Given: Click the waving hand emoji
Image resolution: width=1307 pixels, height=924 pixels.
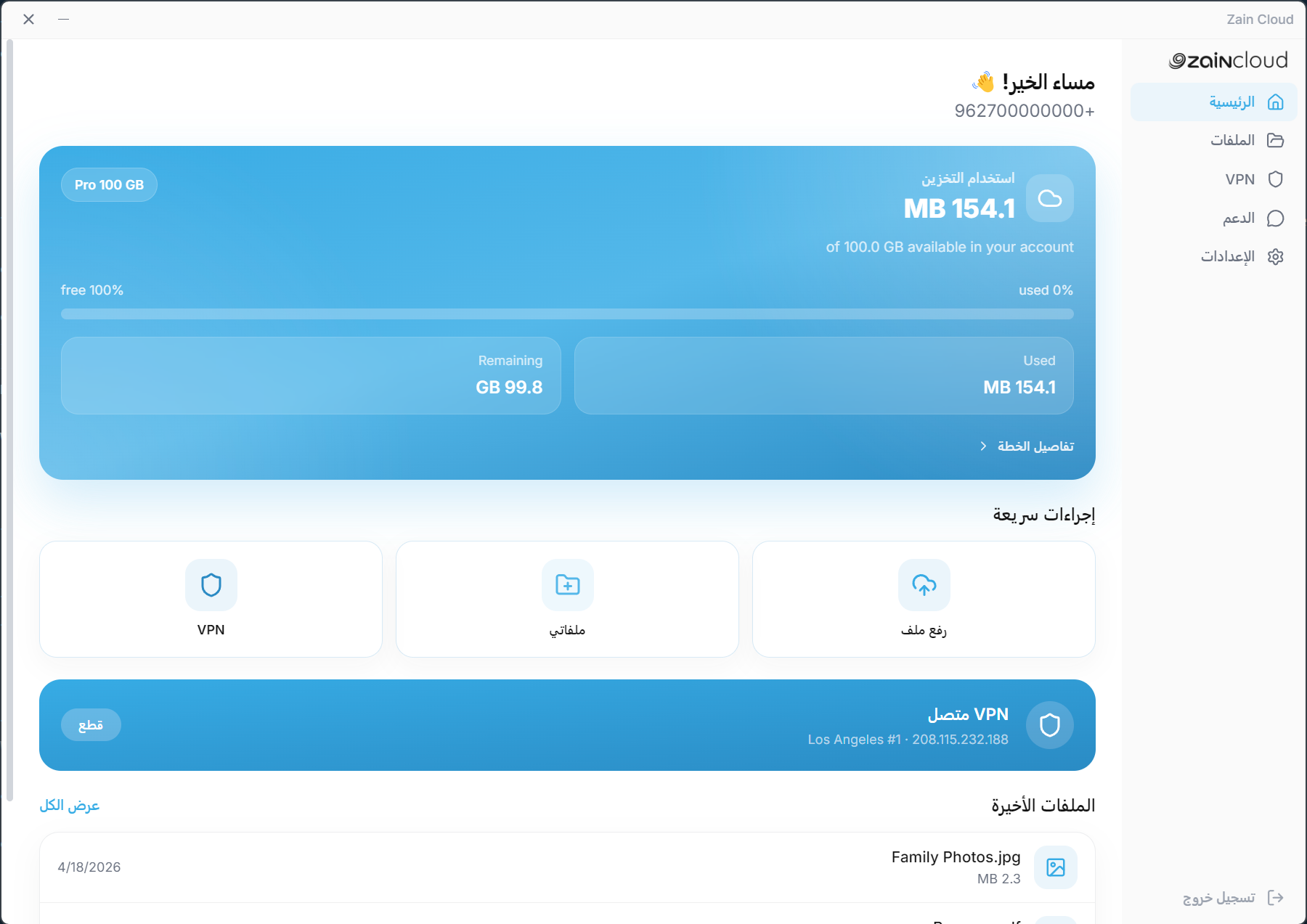Looking at the screenshot, I should click(x=983, y=82).
